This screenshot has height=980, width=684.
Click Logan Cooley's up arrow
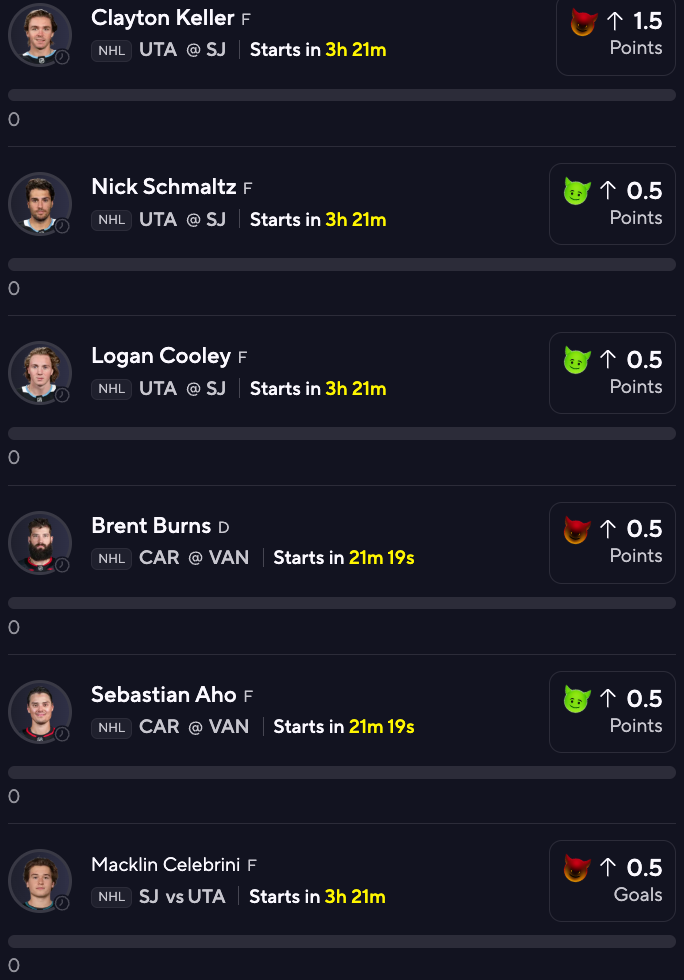tap(608, 360)
